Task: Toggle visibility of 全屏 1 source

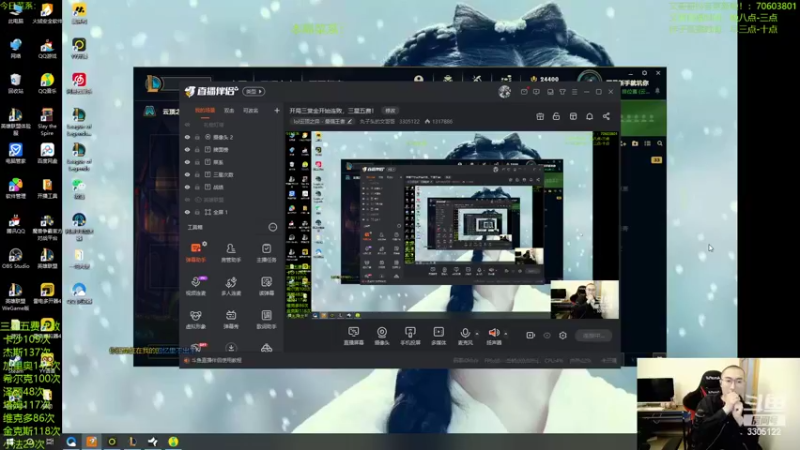Action: tap(187, 212)
